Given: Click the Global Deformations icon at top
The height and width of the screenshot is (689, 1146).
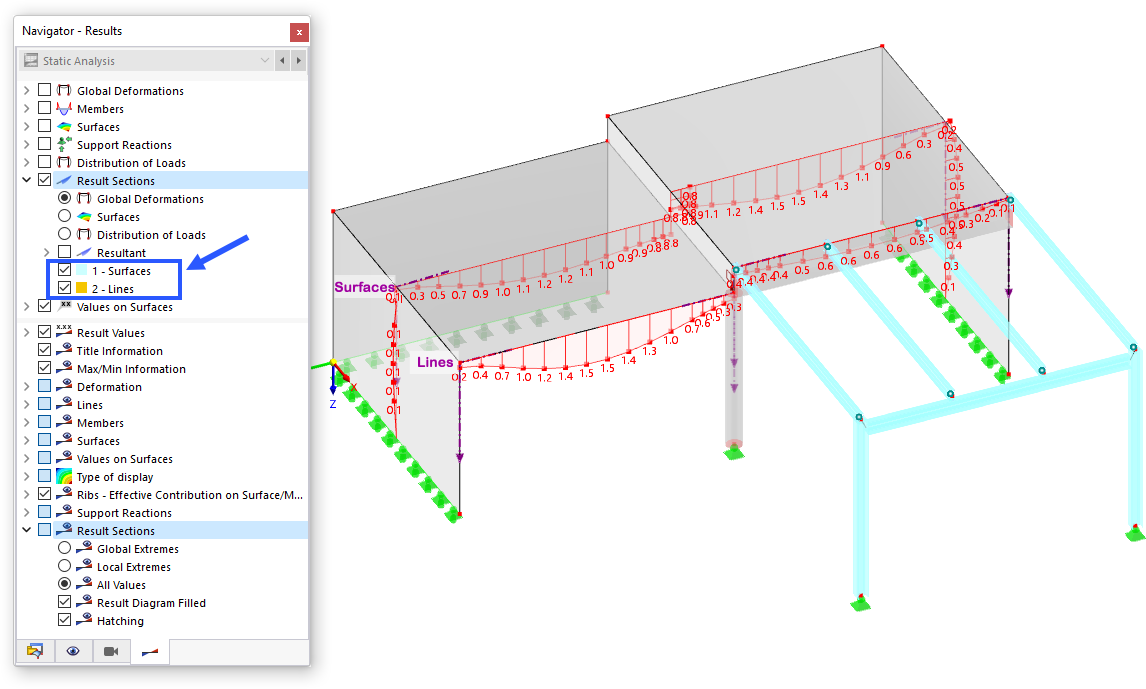Looking at the screenshot, I should pyautogui.click(x=63, y=91).
